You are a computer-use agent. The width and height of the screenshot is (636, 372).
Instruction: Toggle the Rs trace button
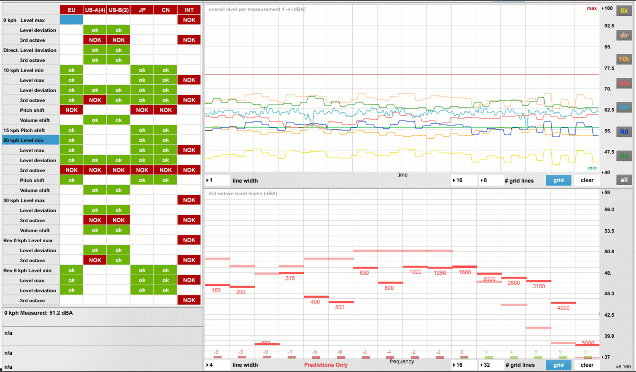tap(624, 156)
